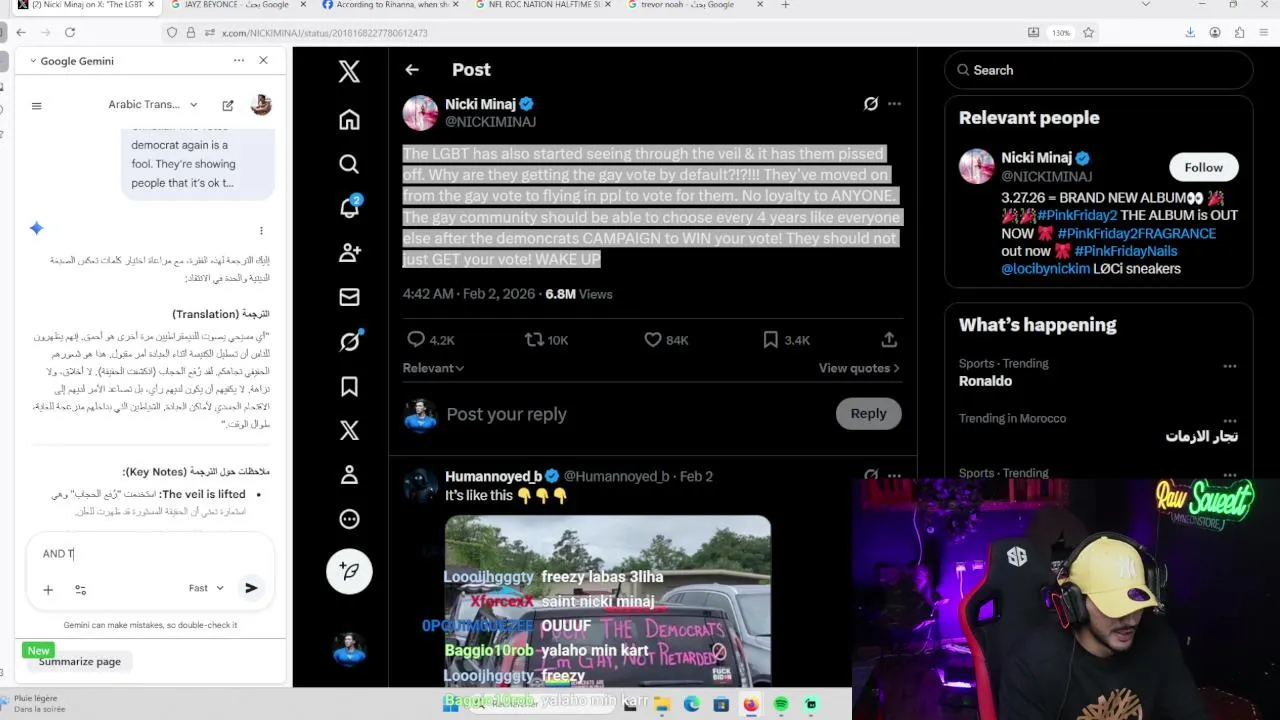Screen dimensions: 1280x720
Task: Like the post with 84K likes
Action: tap(652, 340)
